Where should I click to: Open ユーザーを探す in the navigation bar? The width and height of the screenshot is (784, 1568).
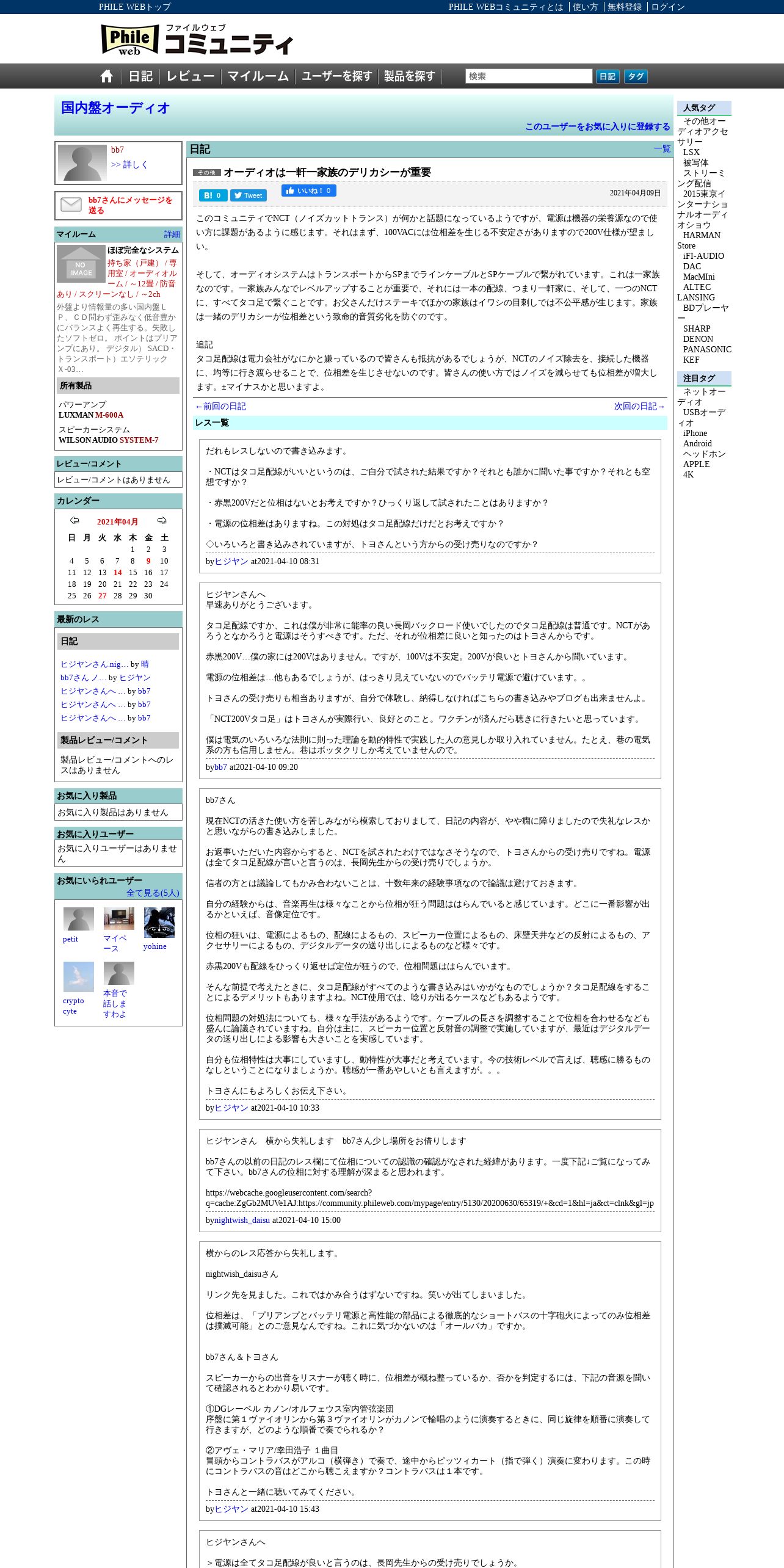point(336,76)
